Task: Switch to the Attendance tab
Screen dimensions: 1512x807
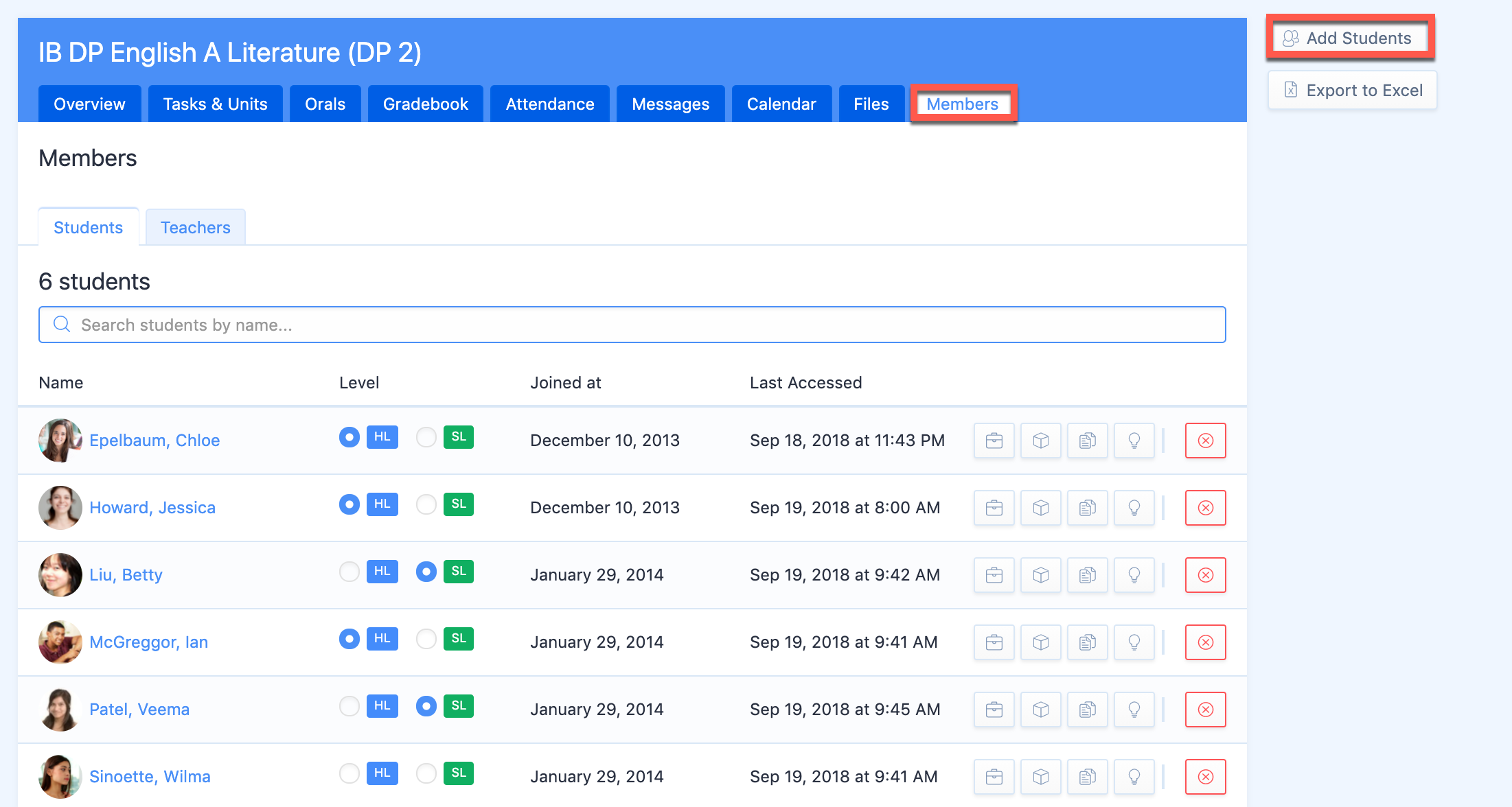Action: click(x=549, y=104)
